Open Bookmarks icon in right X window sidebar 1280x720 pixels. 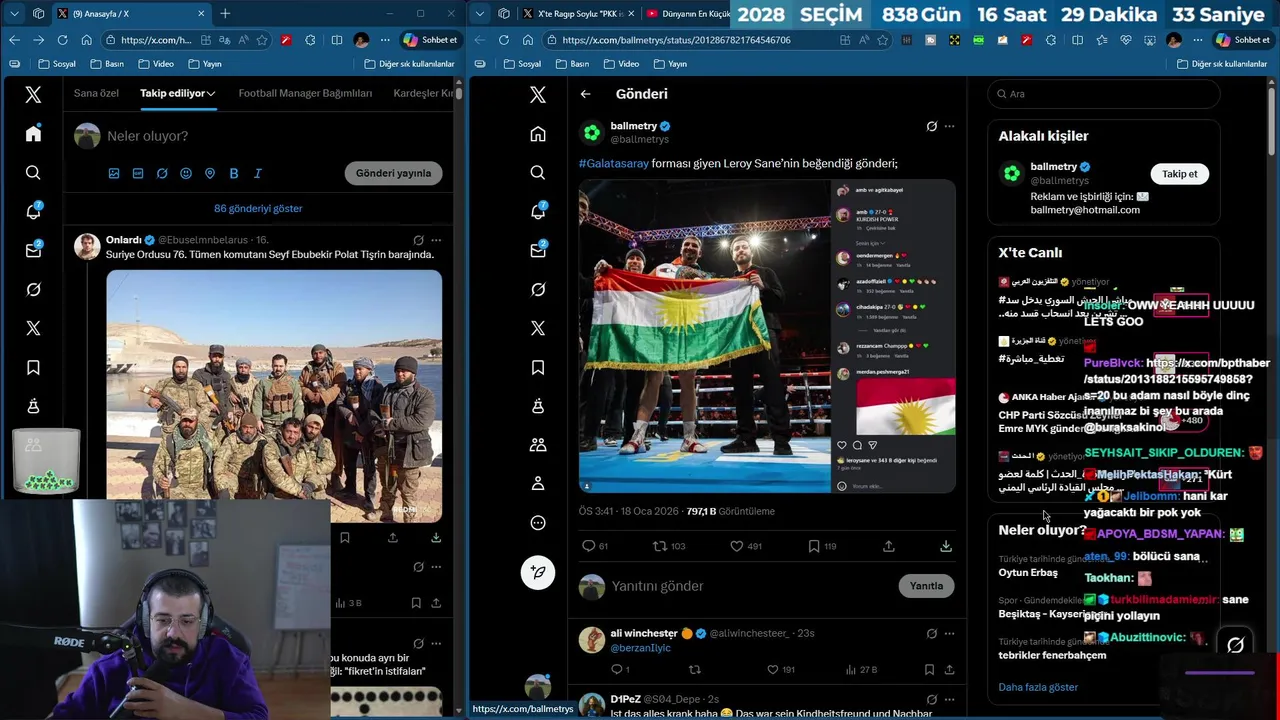click(x=538, y=367)
